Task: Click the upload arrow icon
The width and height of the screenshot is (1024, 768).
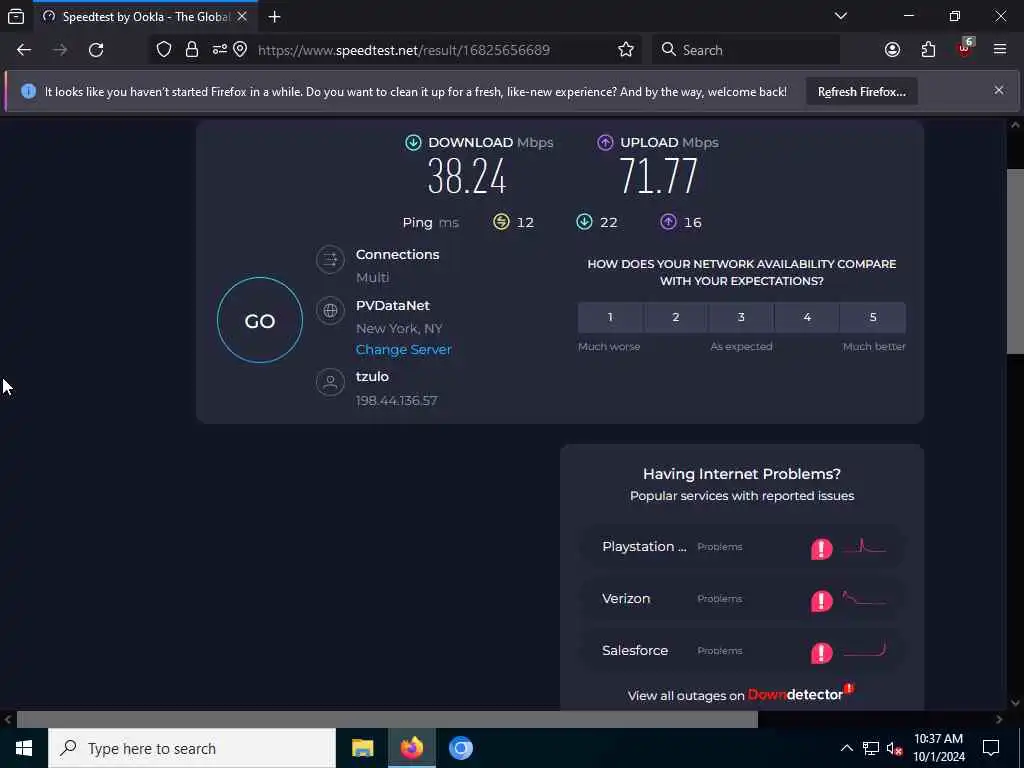Action: 605,142
